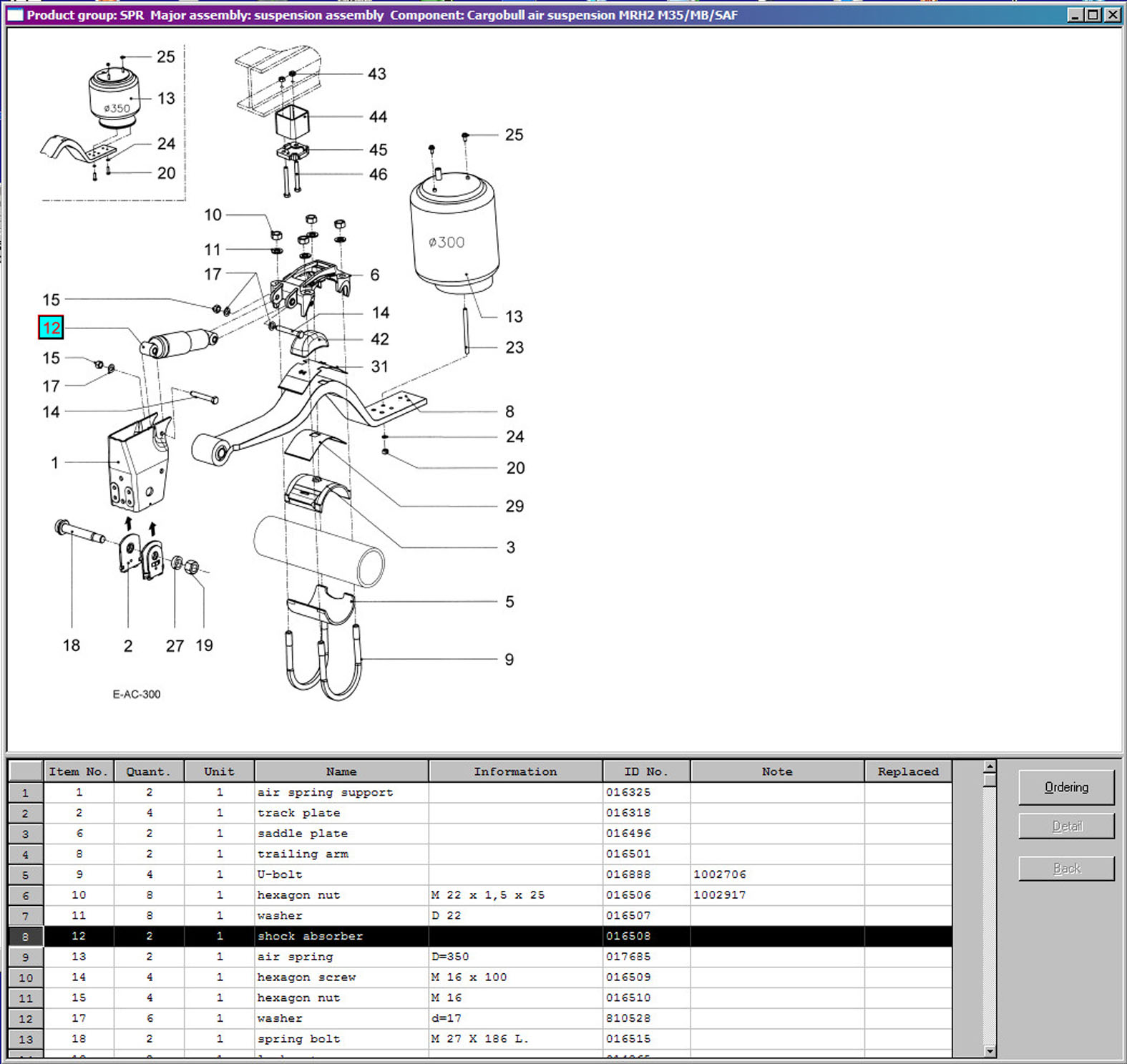Select diagram callout number 31
The image size is (1127, 1064).
click(379, 366)
